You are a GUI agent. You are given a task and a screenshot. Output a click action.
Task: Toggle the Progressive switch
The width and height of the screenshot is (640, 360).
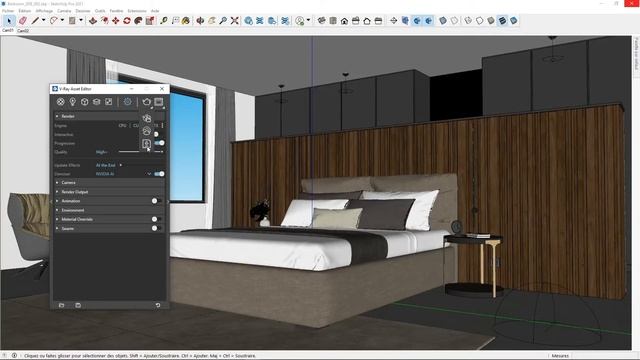[159, 143]
